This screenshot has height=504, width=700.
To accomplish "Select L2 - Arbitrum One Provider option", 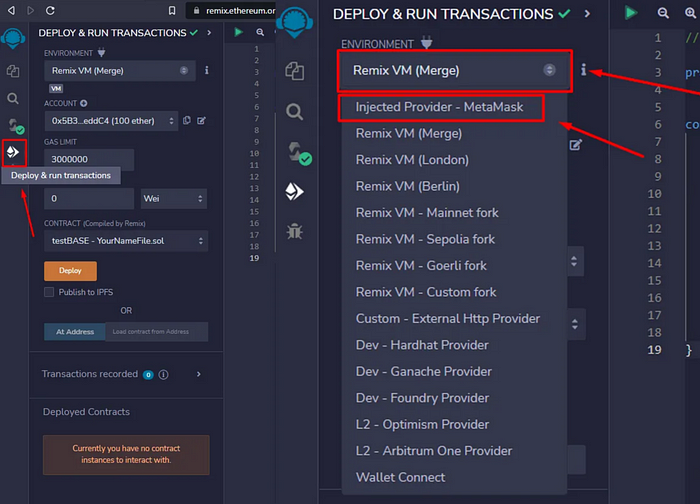I will pos(434,451).
